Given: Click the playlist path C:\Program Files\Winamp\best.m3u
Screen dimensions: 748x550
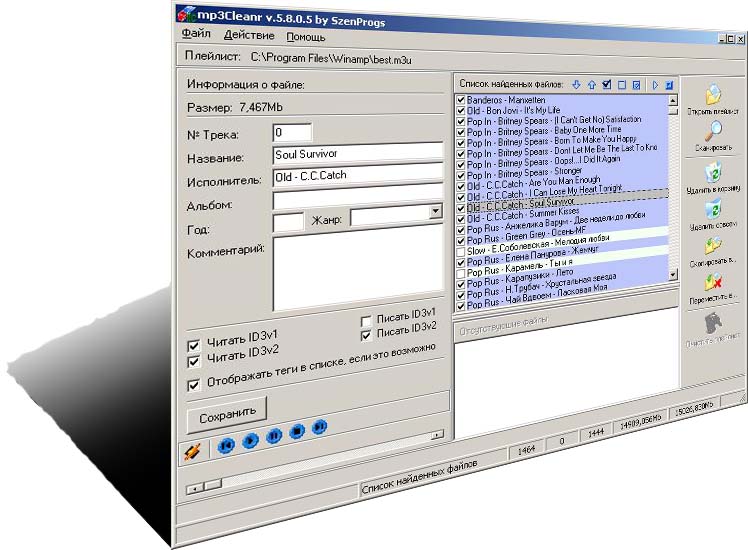Looking at the screenshot, I should [331, 59].
